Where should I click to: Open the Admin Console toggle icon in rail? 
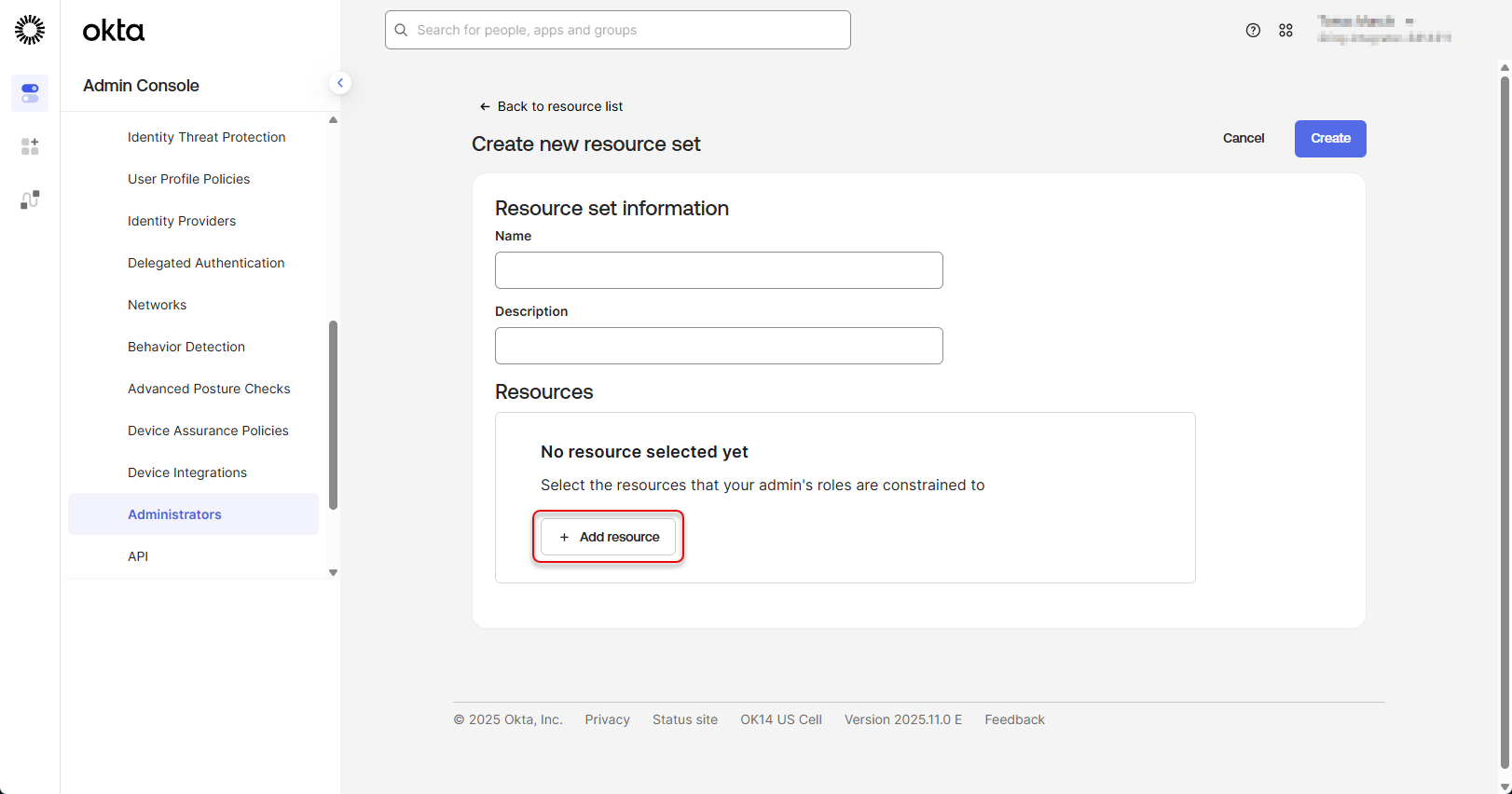click(30, 93)
